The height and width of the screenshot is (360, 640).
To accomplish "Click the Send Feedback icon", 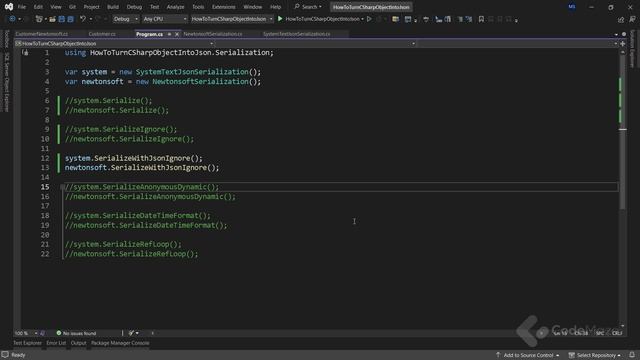I will pos(632,19).
